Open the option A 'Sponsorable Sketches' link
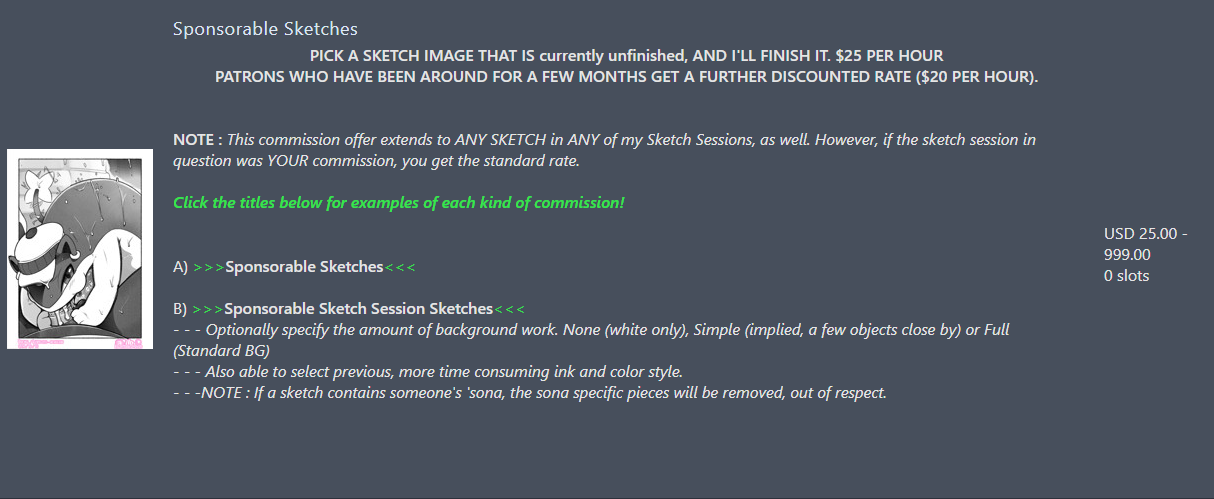 [304, 267]
